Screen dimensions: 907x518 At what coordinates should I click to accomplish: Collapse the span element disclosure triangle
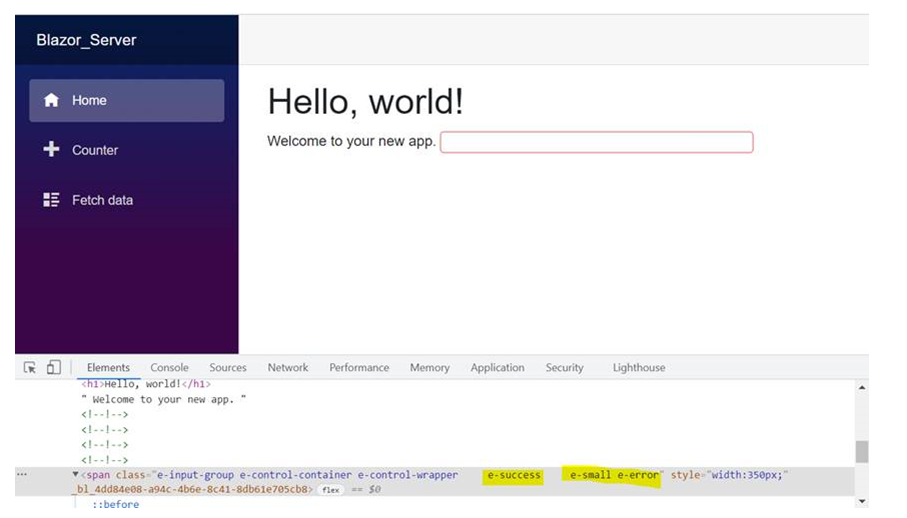[76, 475]
